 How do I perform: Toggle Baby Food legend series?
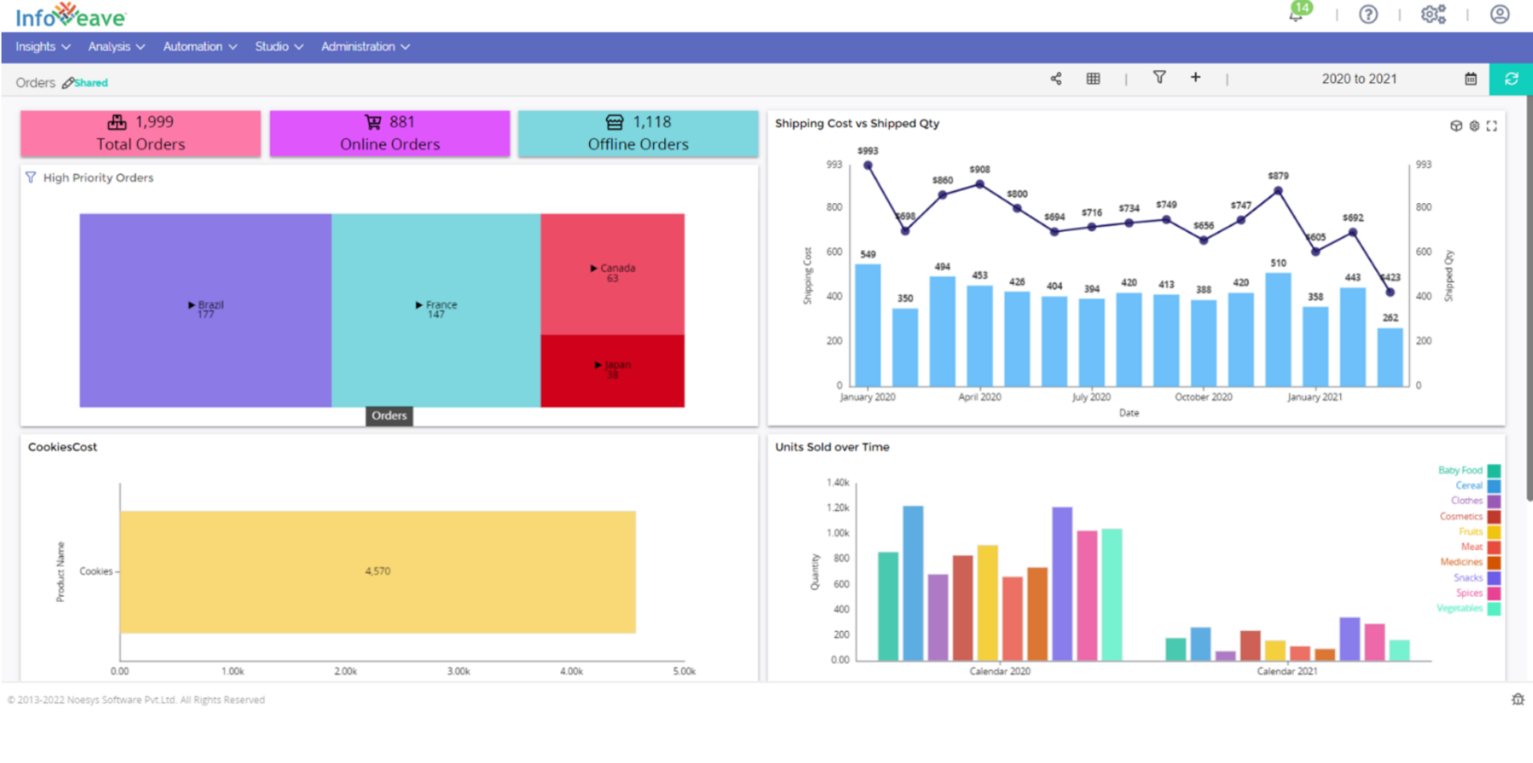pos(1469,470)
